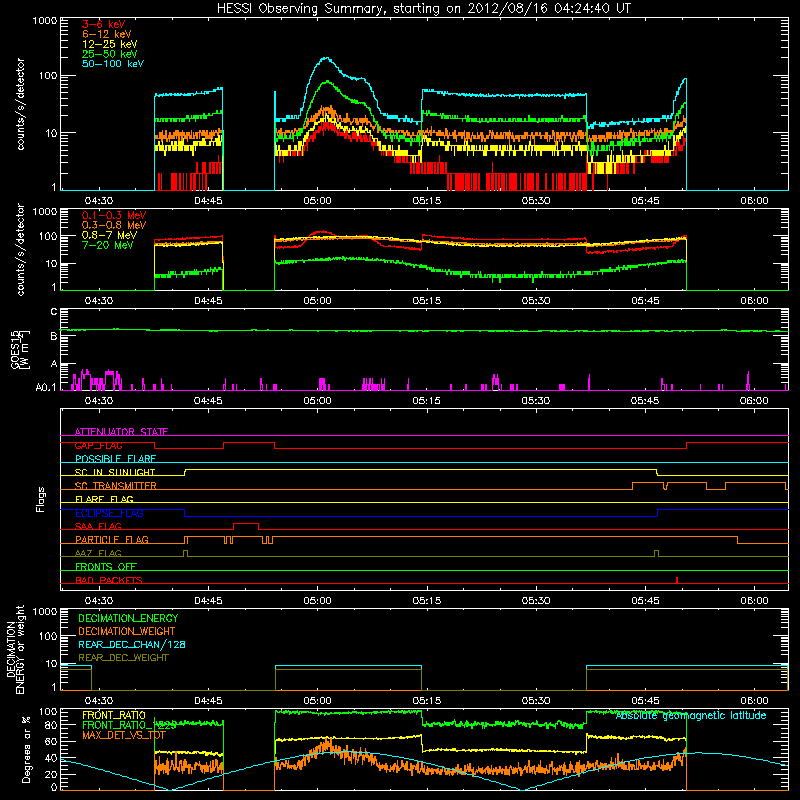Select the 0.3-0.8 MeV legend entry
800x800 pixels.
tap(114, 225)
